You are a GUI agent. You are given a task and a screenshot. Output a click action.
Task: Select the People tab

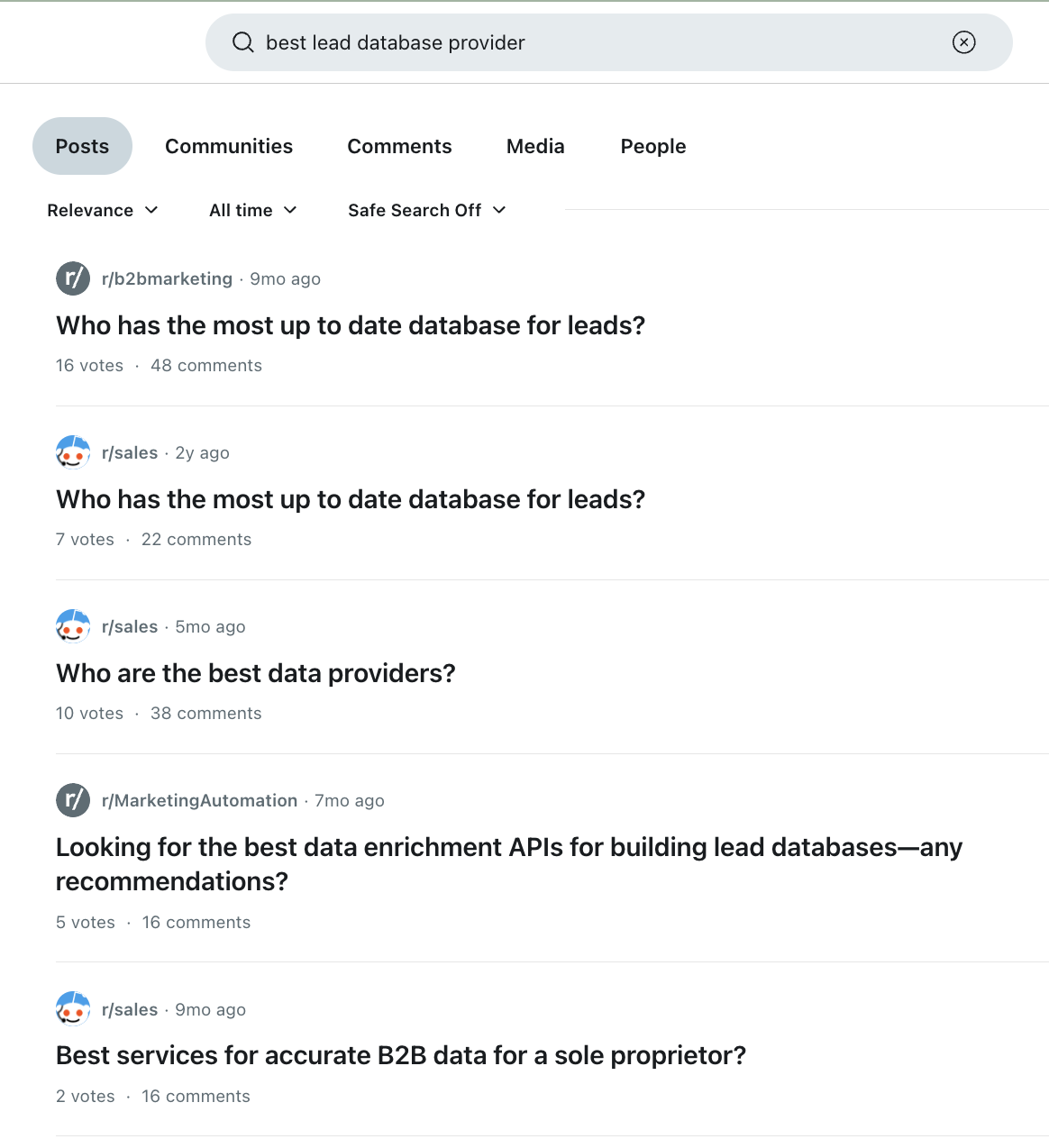[x=653, y=146]
